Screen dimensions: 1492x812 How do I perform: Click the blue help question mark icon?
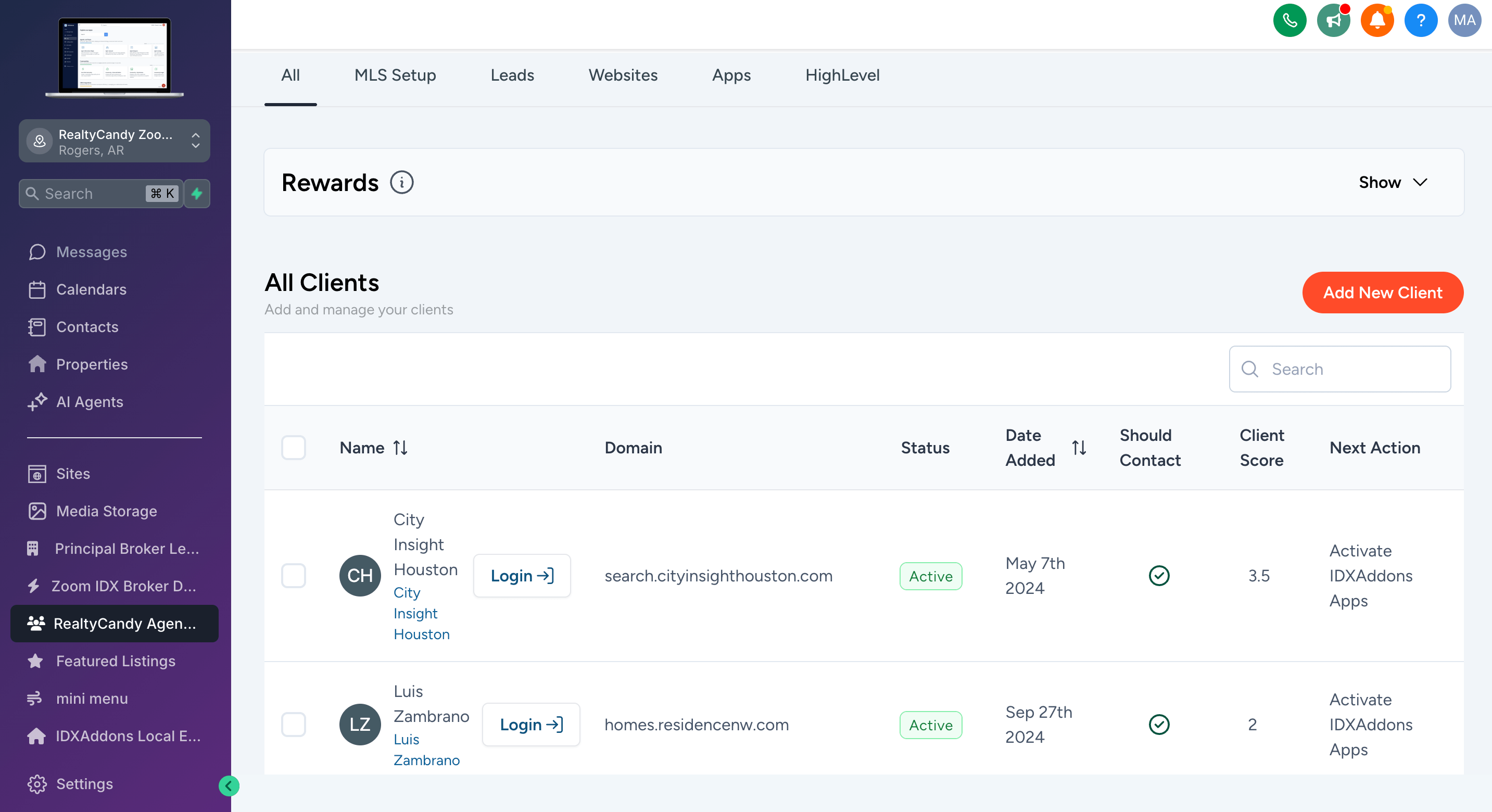1420,21
